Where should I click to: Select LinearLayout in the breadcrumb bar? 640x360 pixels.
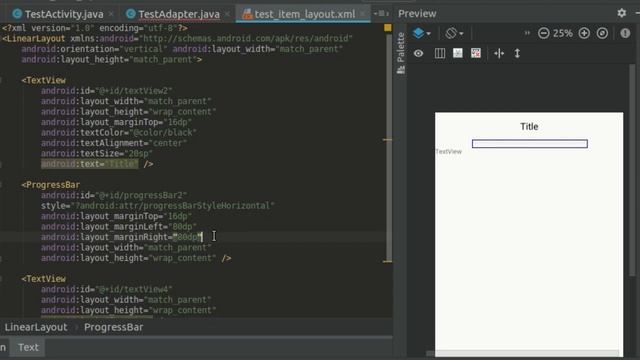[36, 327]
